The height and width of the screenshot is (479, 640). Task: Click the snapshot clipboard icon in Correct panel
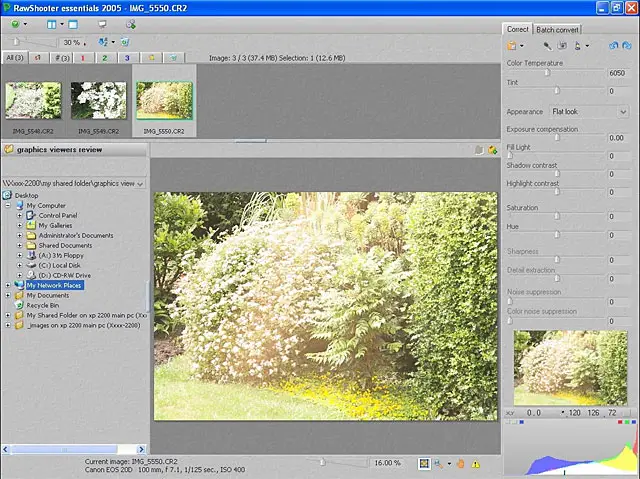click(x=511, y=46)
